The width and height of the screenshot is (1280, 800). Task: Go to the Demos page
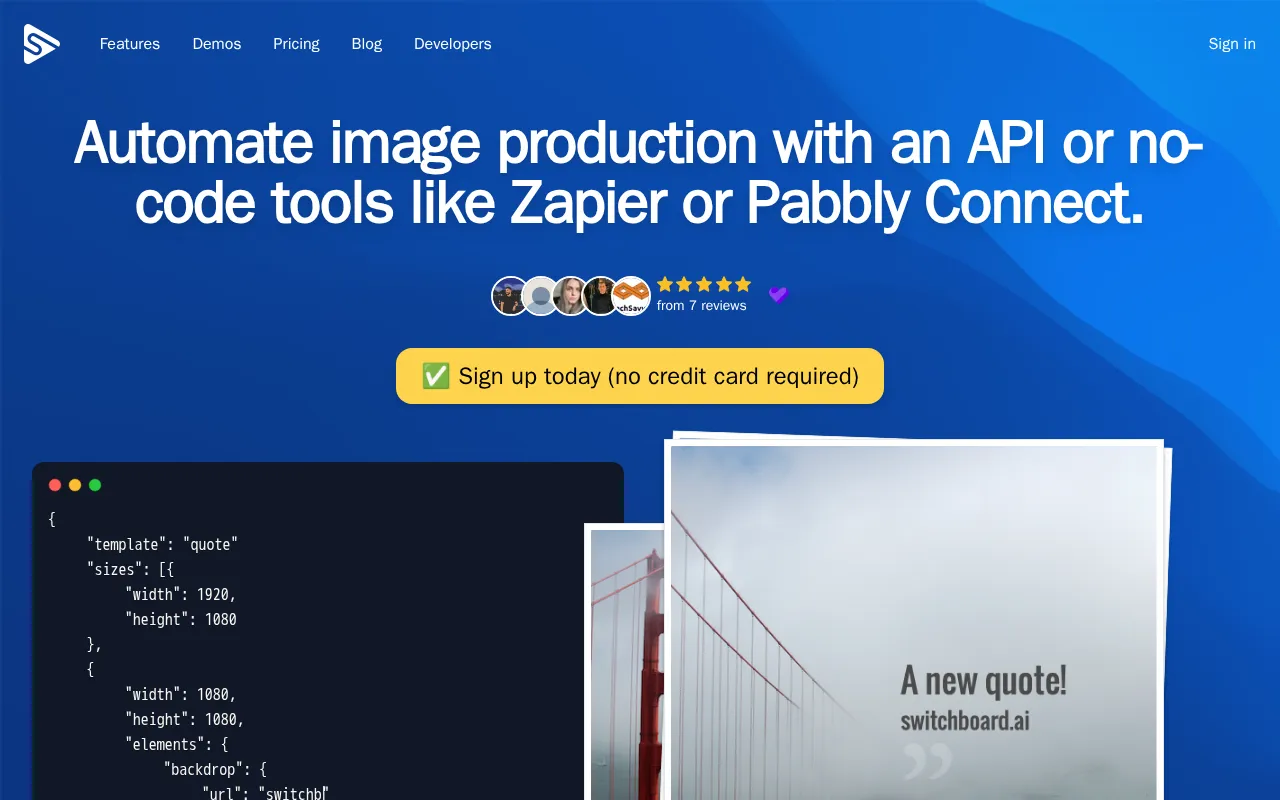click(x=217, y=44)
